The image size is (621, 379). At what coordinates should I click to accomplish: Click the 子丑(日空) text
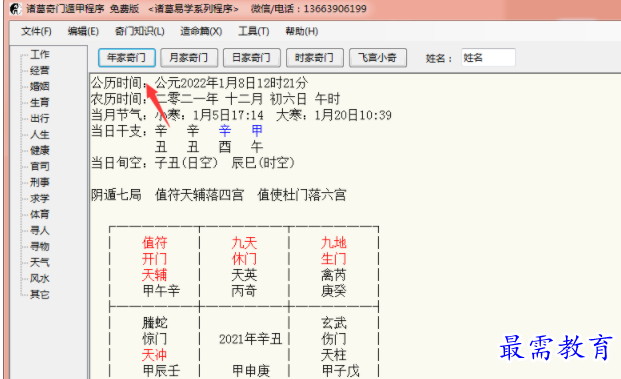tap(187, 163)
